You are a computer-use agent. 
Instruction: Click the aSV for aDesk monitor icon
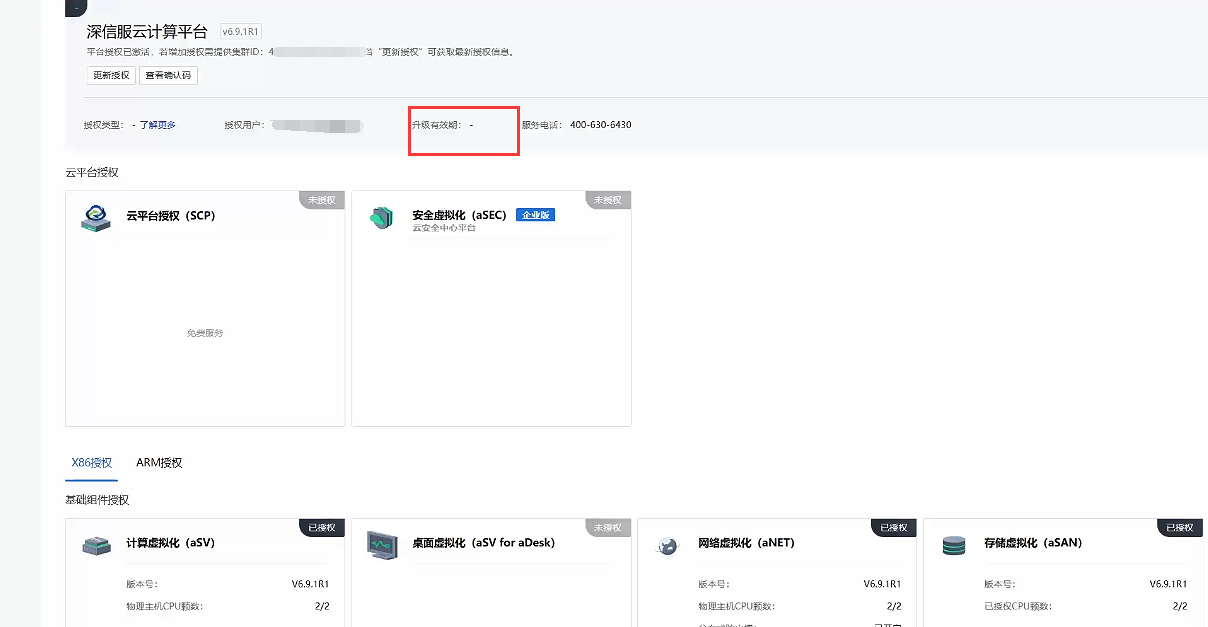click(x=382, y=545)
